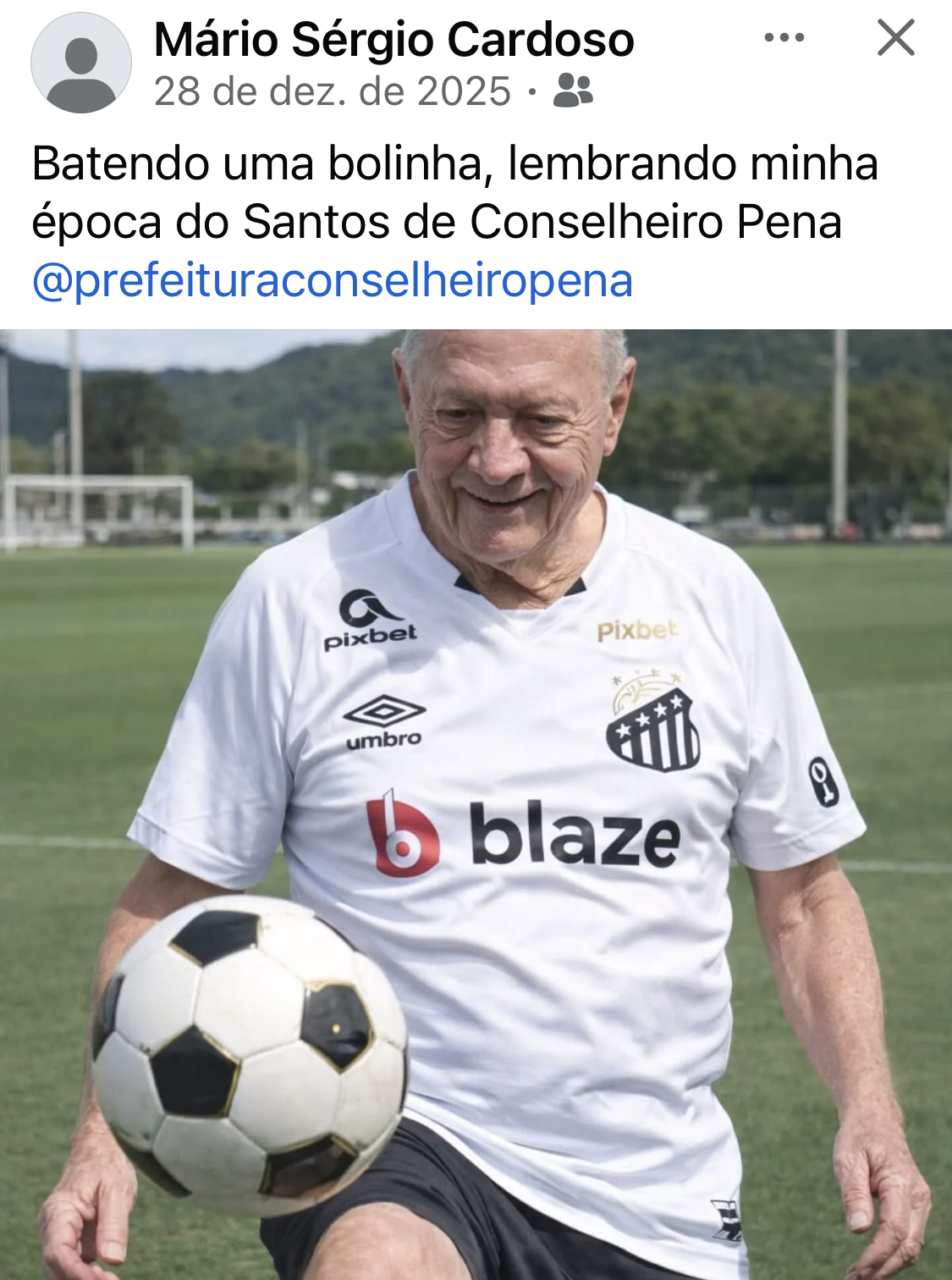Click the black 'blaze' sponsor wordmark
Screen dimensions: 952x1280
coord(575,836)
